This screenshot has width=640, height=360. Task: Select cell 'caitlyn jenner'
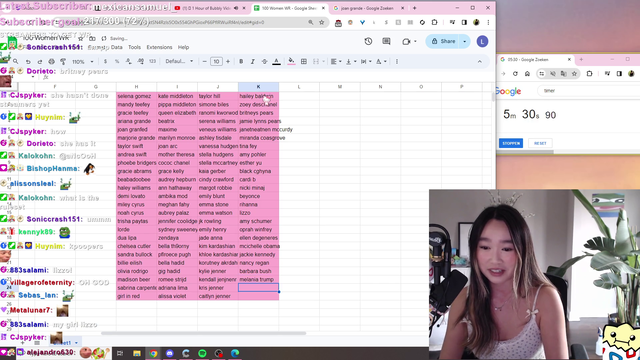tap(218, 296)
